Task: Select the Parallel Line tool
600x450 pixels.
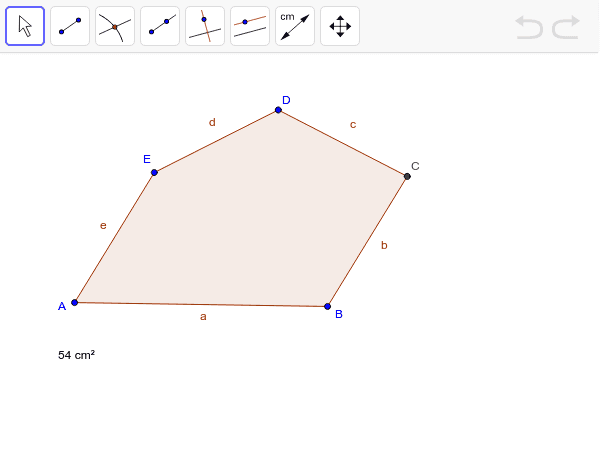Action: (250, 26)
